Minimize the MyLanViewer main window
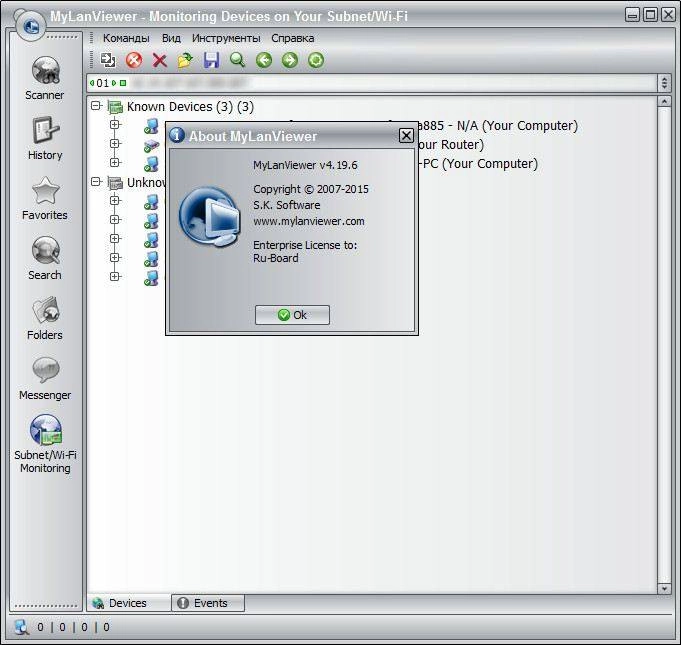 pyautogui.click(x=632, y=15)
